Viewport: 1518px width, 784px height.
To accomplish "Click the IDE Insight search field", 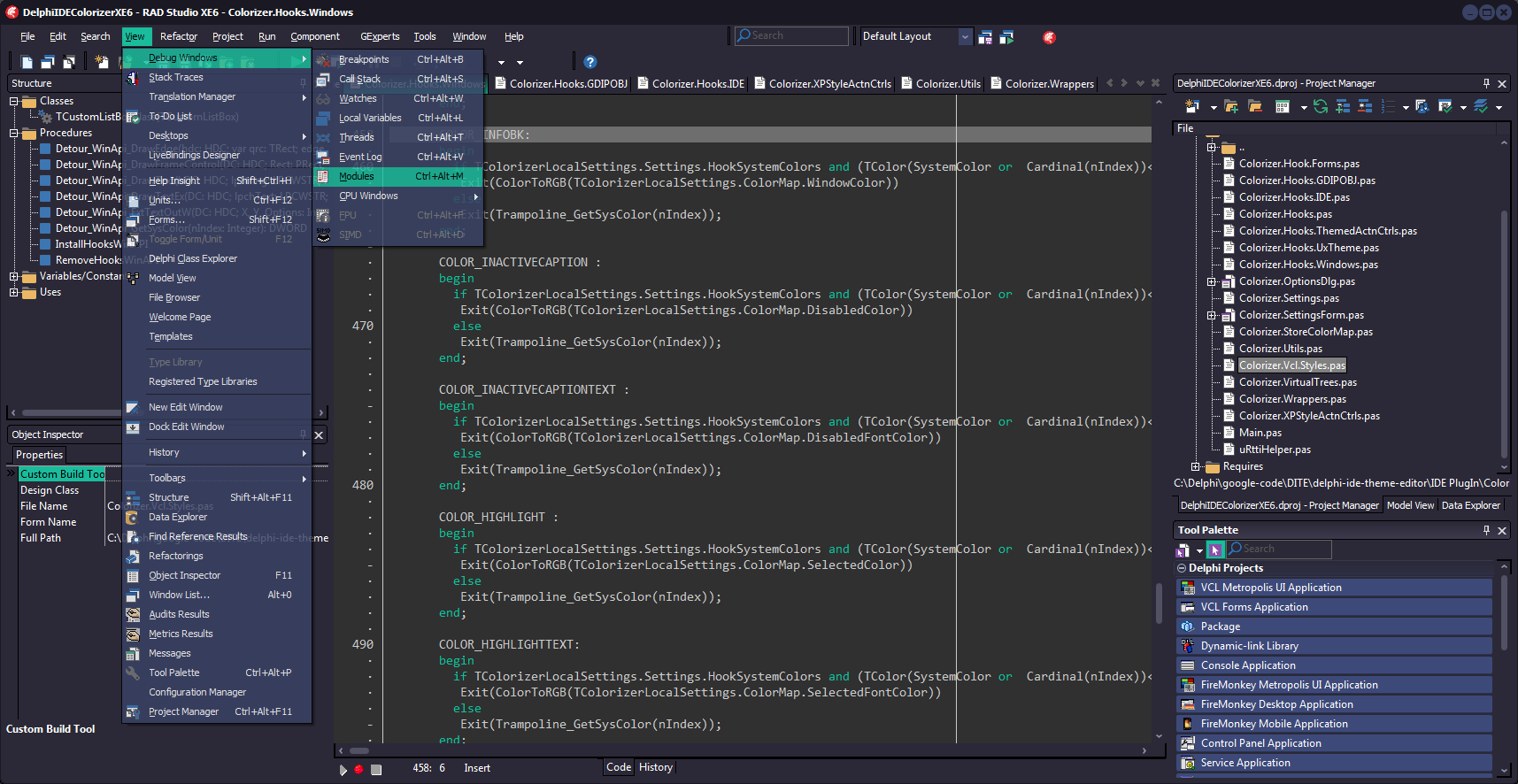I will (791, 35).
